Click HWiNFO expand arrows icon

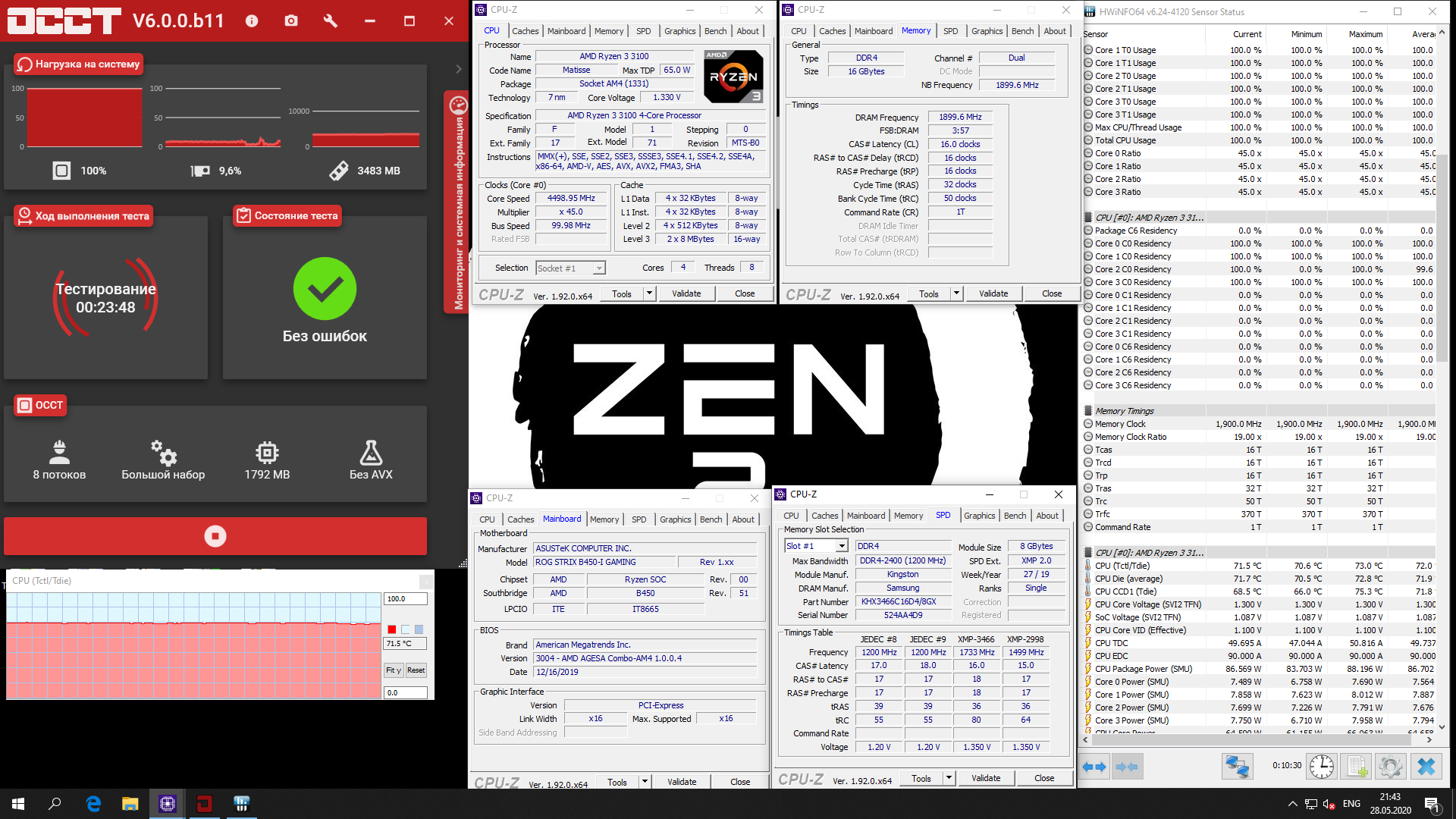point(1094,767)
